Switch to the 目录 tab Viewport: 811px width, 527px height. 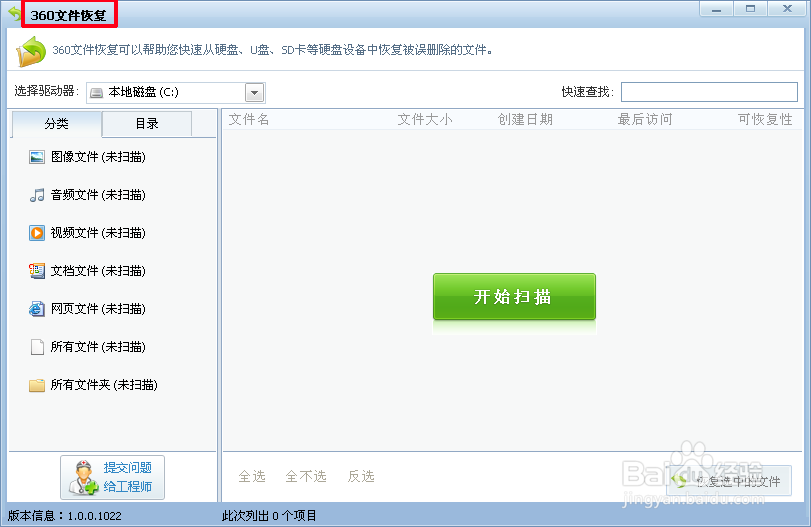147,124
